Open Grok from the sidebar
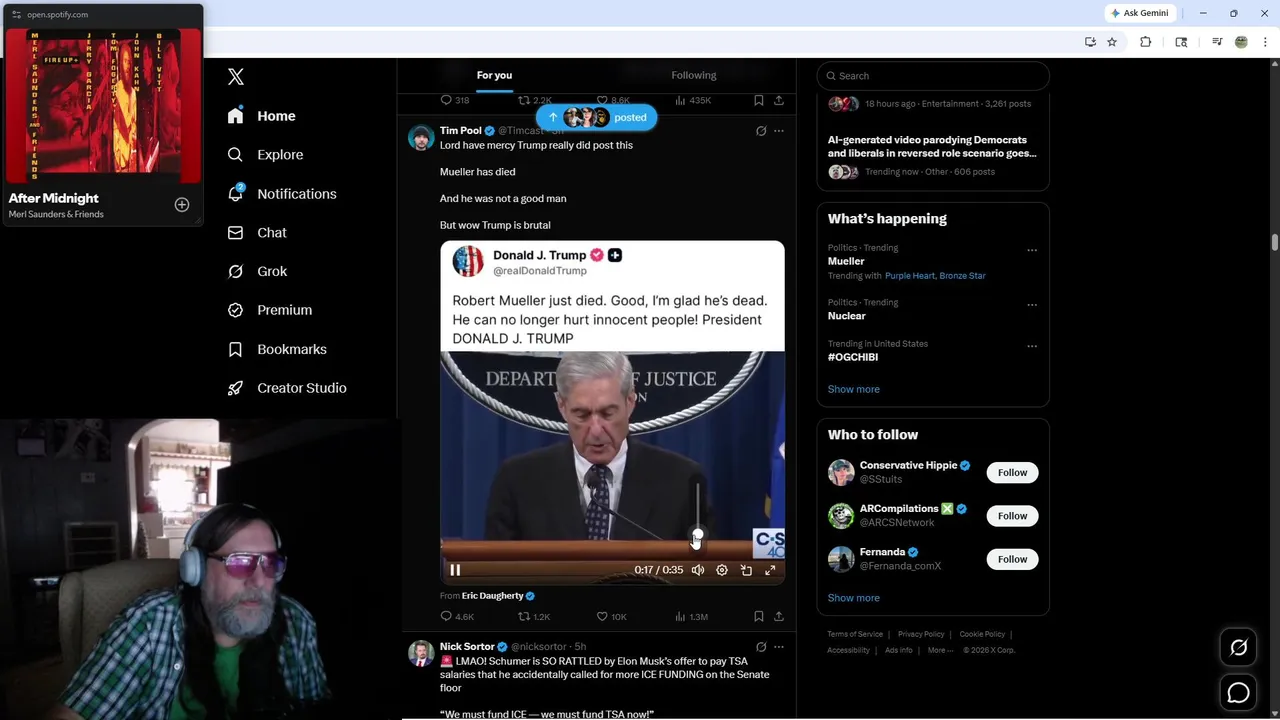 [257, 271]
